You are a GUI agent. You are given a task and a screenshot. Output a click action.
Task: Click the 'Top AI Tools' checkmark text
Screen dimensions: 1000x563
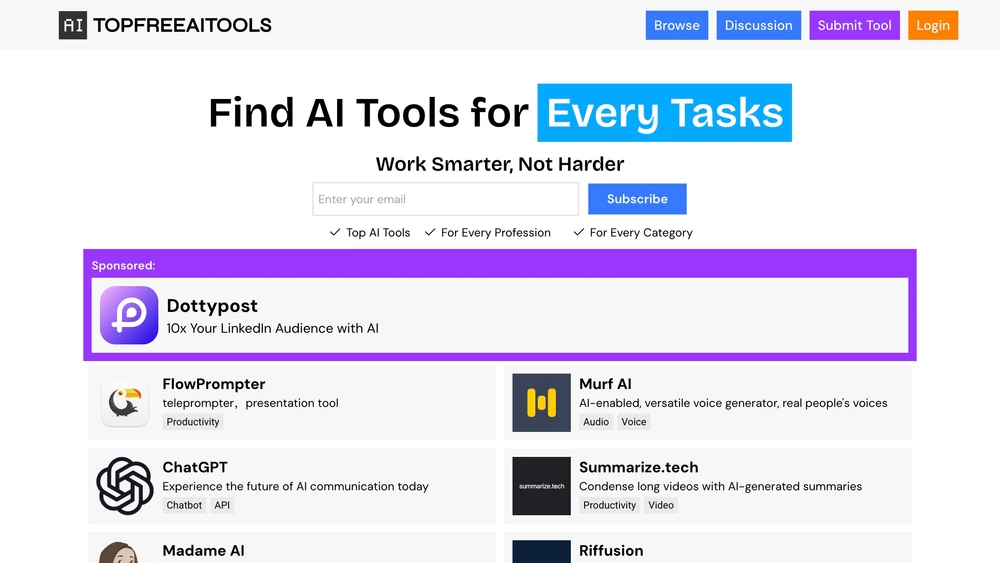click(x=378, y=233)
